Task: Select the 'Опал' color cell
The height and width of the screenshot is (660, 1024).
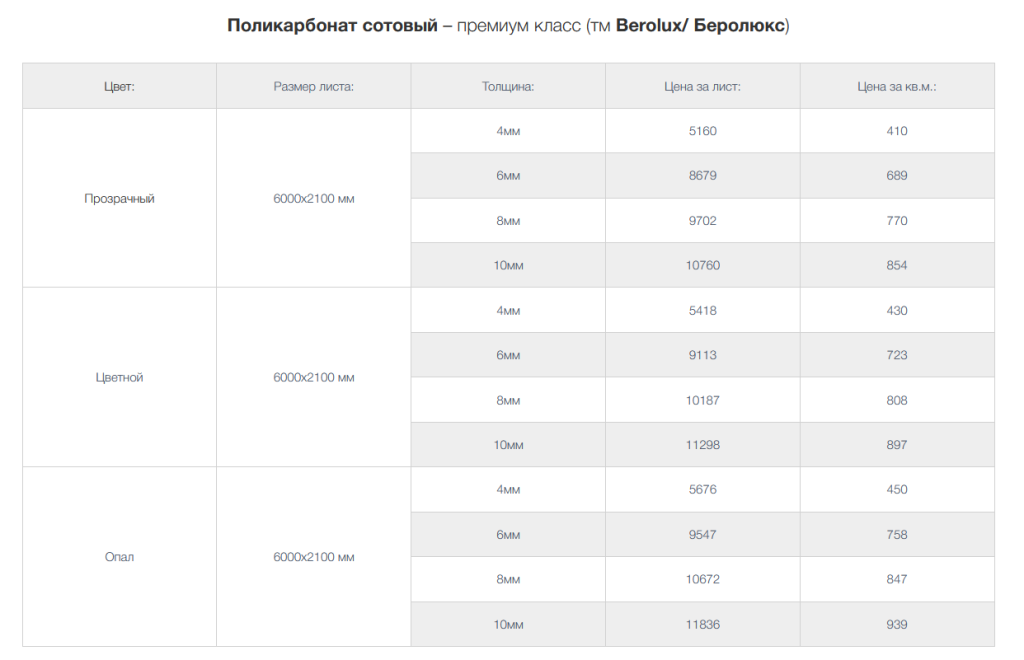Action: 119,557
